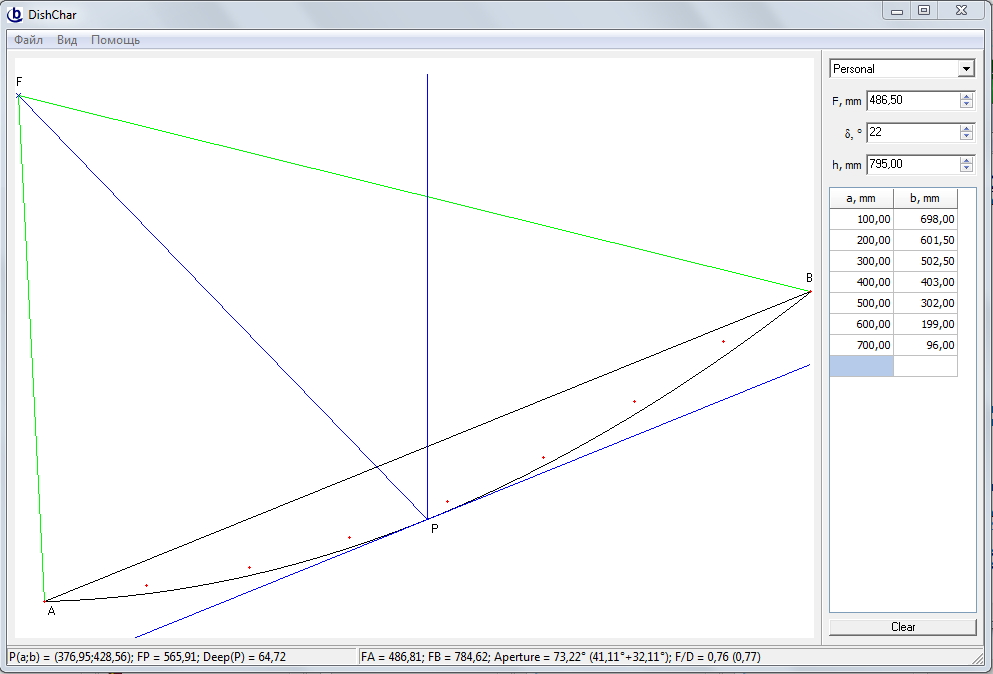Click the highlighted empty 'a' cell
Viewport: 993px width, 674px height.
click(861, 366)
